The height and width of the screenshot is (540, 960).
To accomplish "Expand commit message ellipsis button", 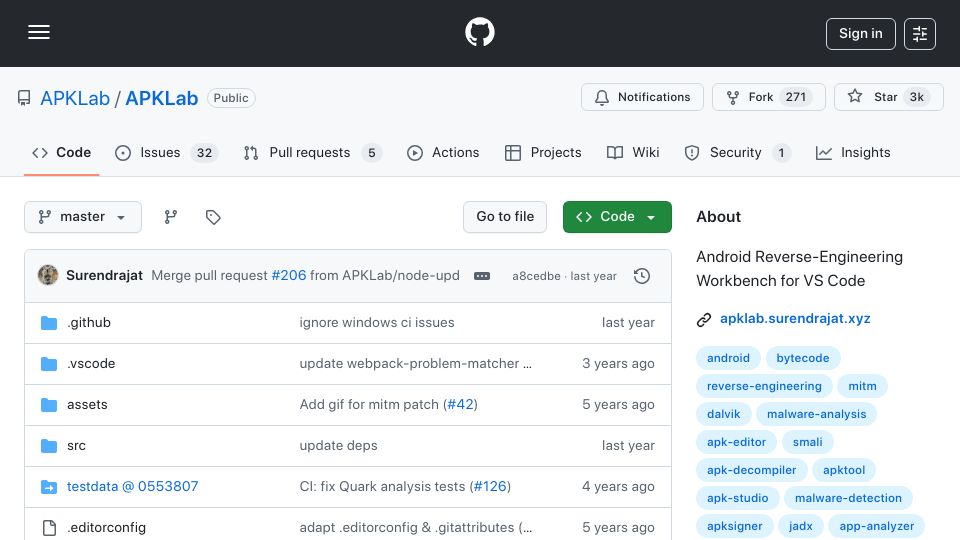I will pyautogui.click(x=482, y=276).
